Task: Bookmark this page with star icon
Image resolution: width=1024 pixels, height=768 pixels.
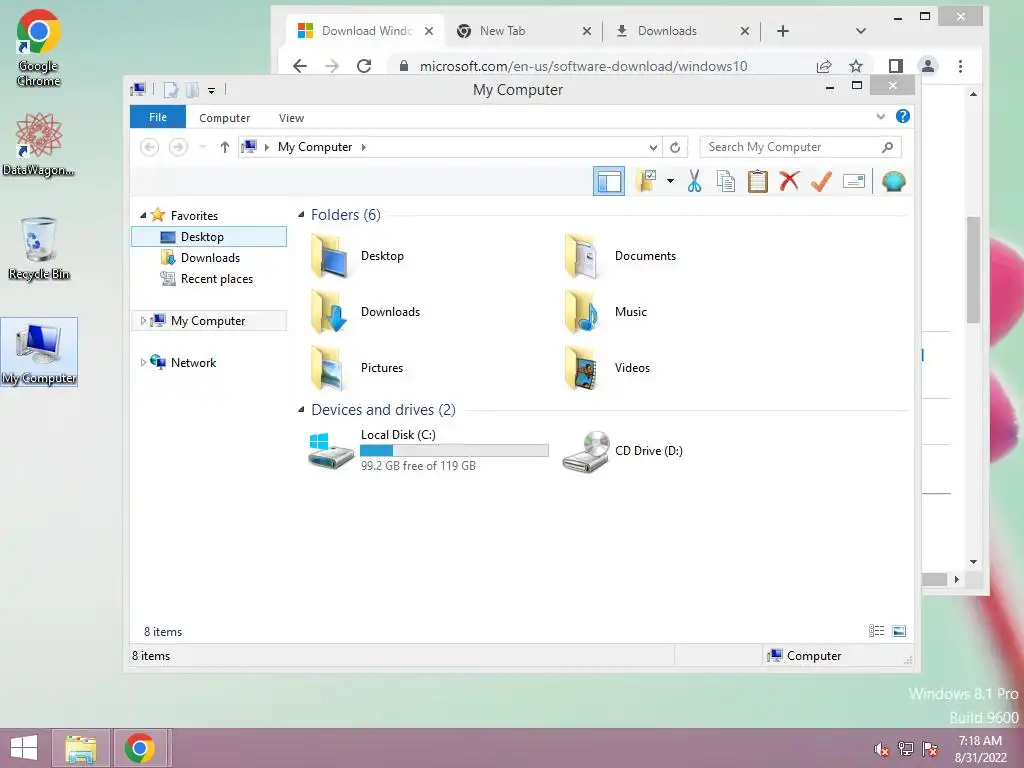Action: (856, 66)
